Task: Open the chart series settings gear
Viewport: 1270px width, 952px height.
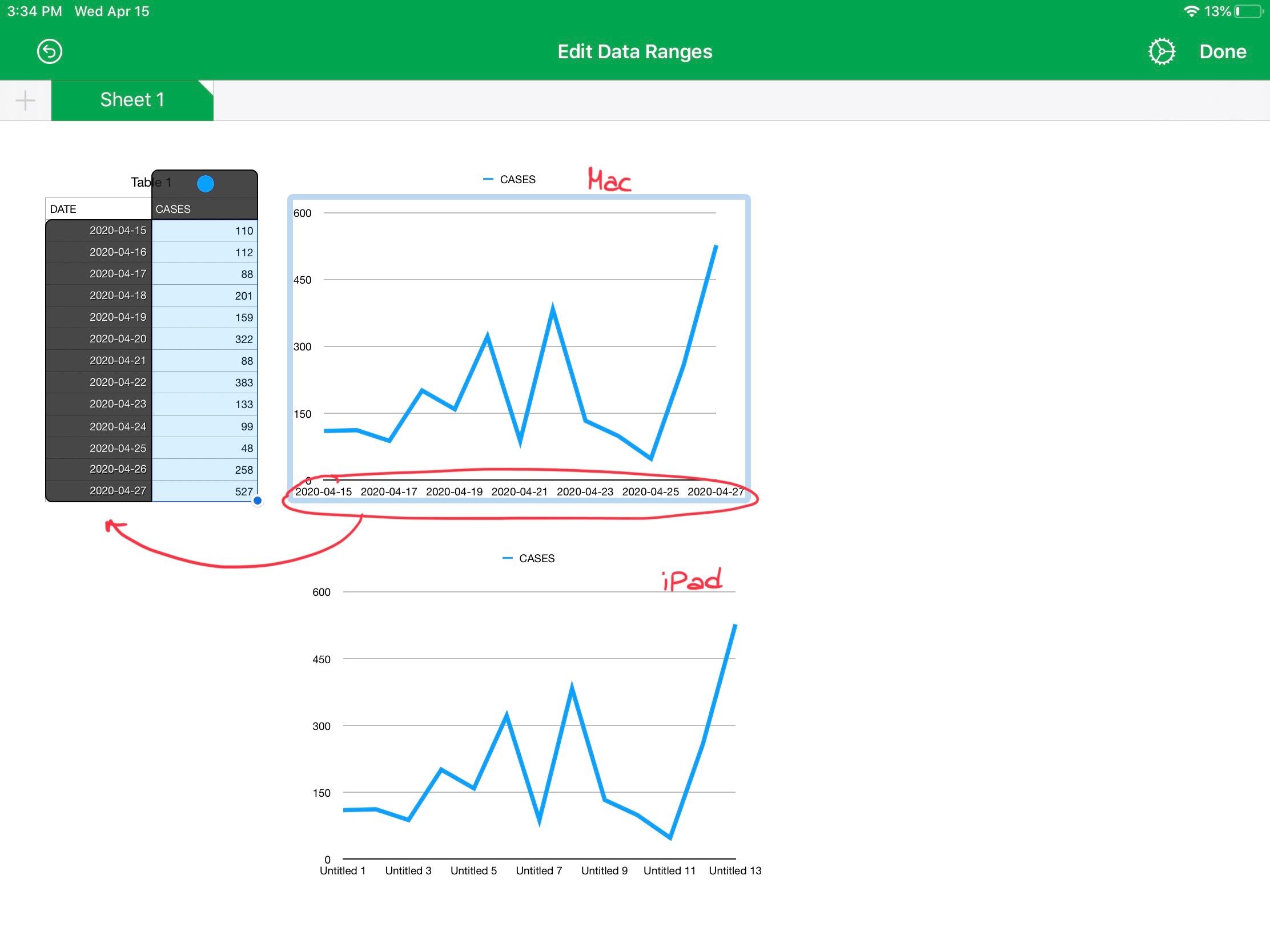Action: (x=1161, y=51)
